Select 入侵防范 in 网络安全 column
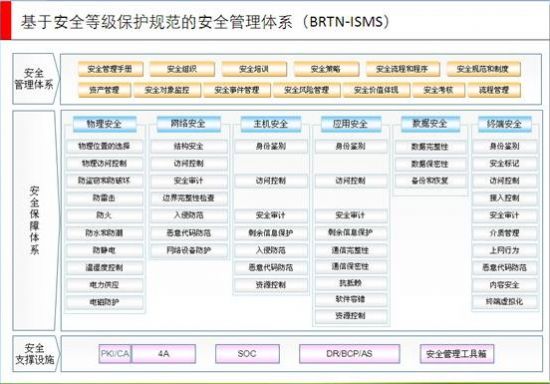This screenshot has width=550, height=384. (x=189, y=215)
